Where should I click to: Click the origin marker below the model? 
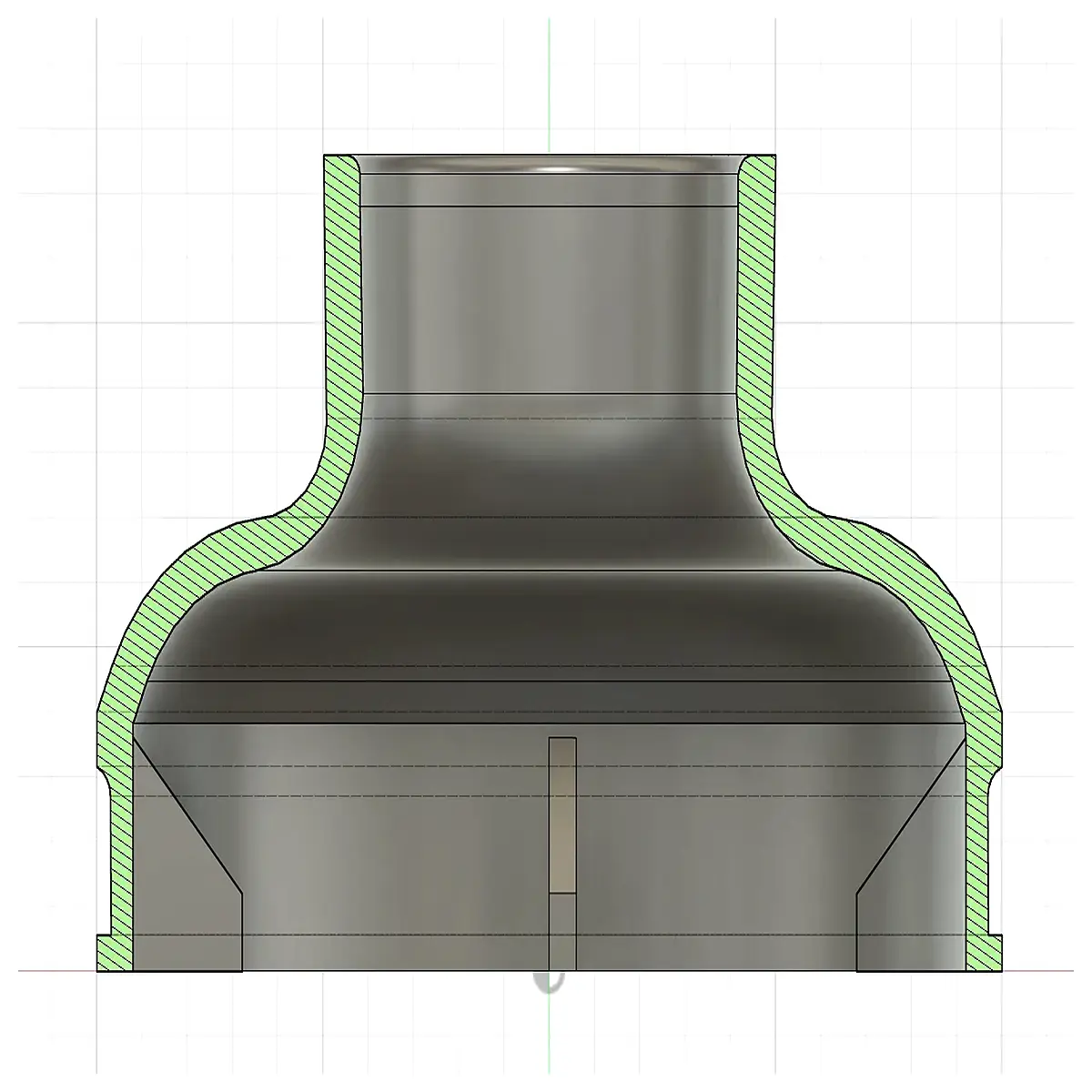[549, 981]
